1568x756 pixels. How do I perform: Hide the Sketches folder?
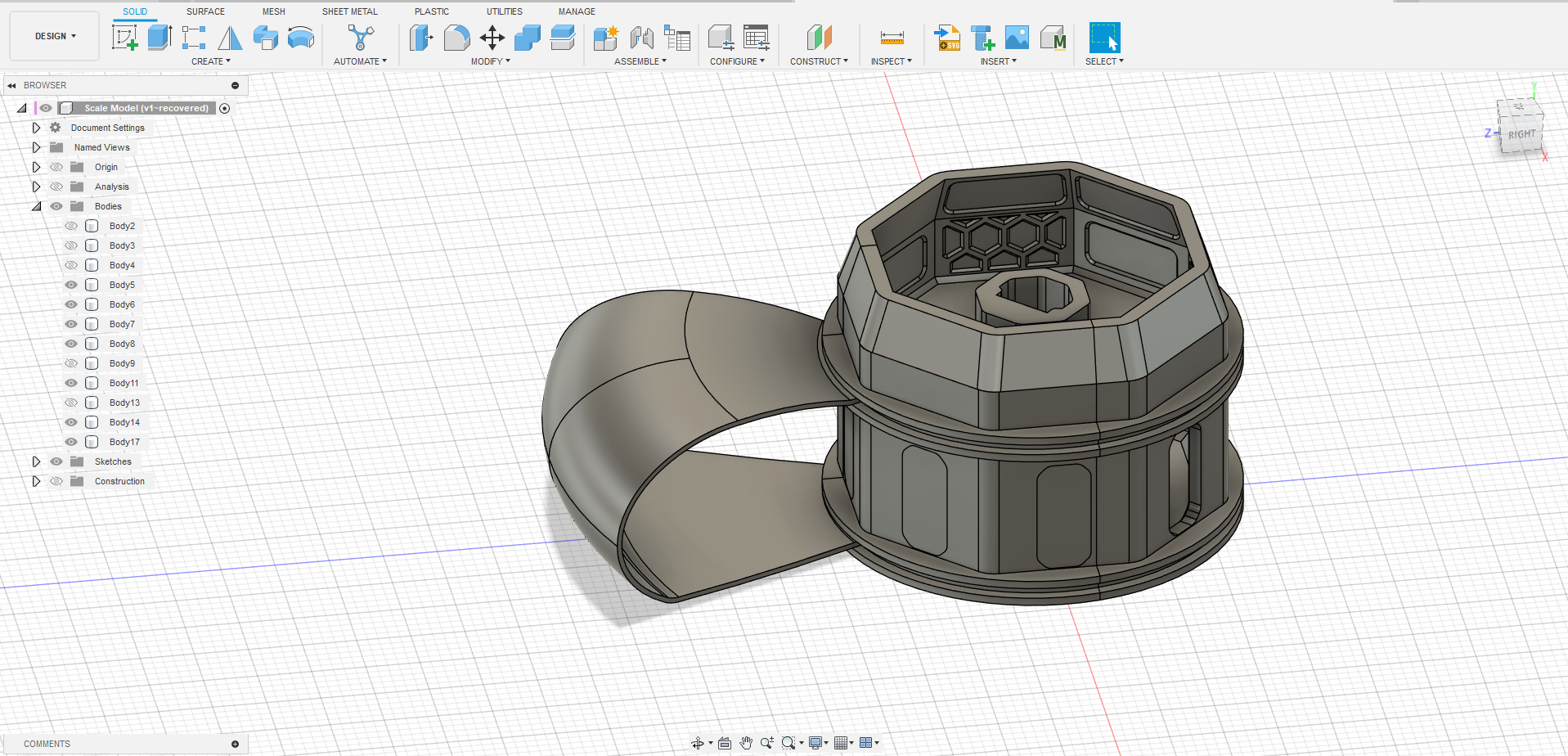tap(56, 461)
